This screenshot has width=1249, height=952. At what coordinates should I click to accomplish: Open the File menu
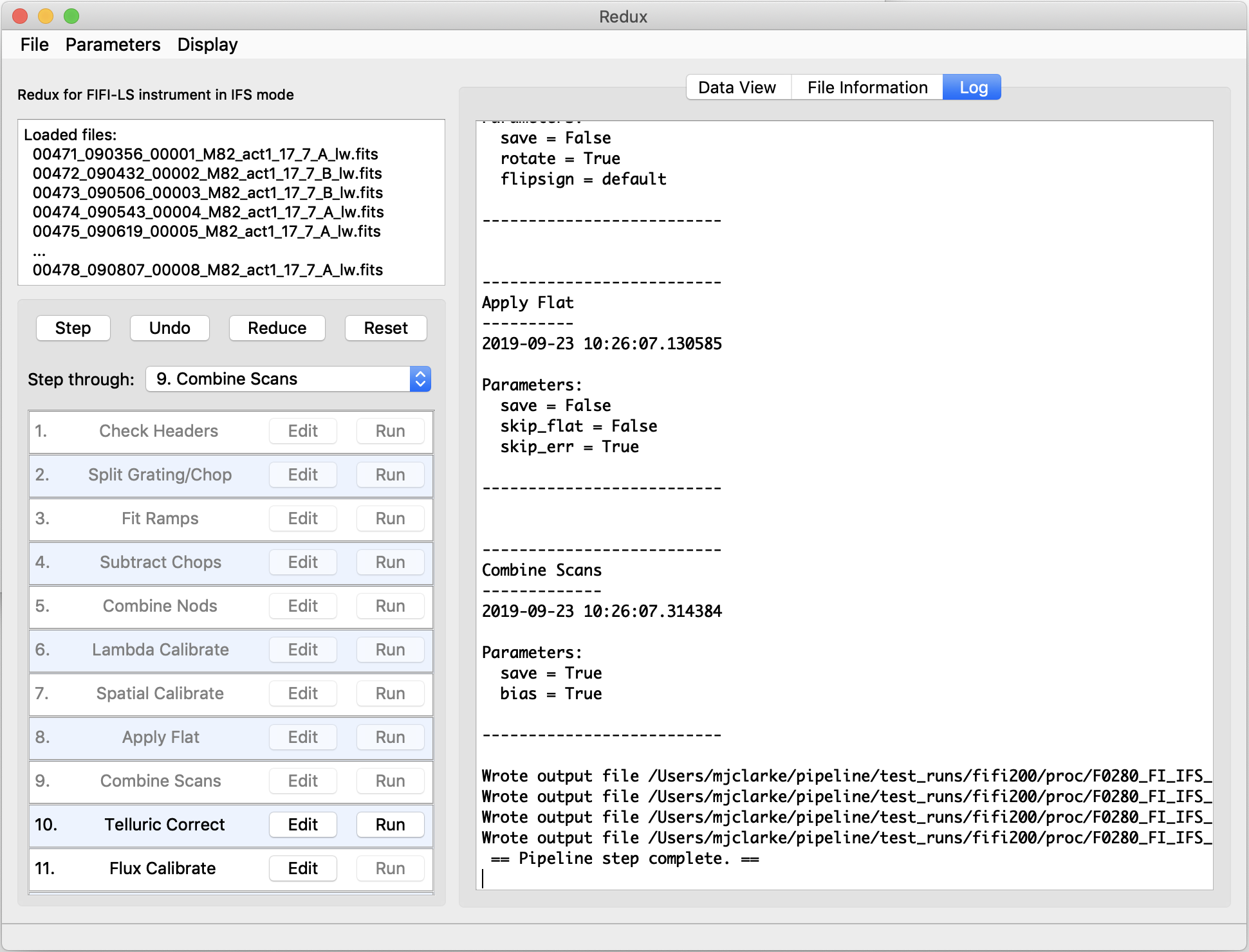point(35,45)
